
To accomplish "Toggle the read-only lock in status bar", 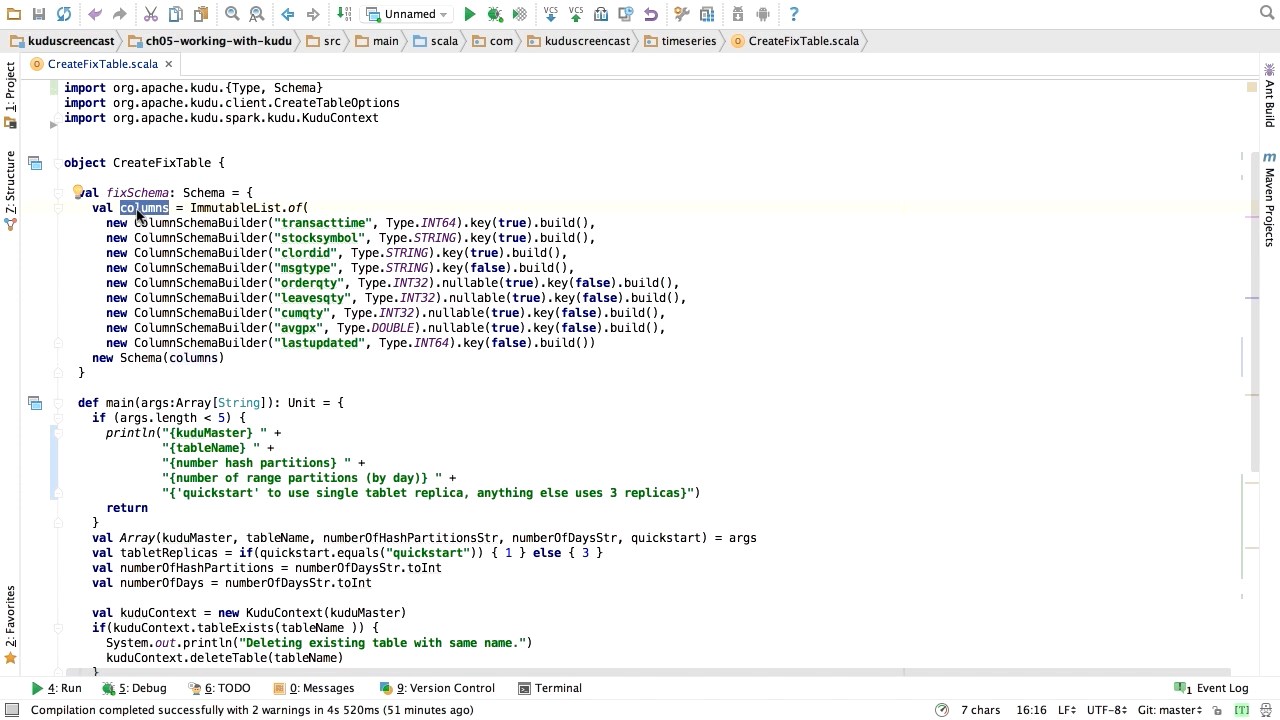I will pos(1217,710).
